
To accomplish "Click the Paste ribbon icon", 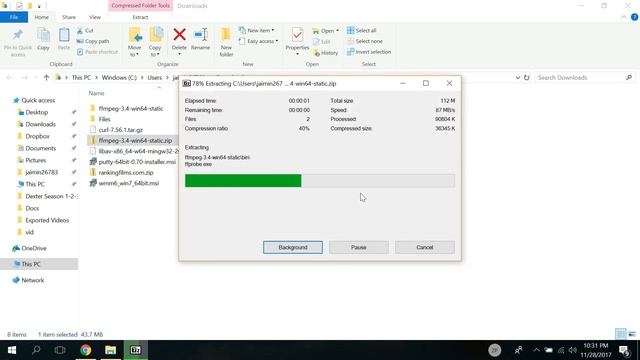I will click(x=64, y=36).
